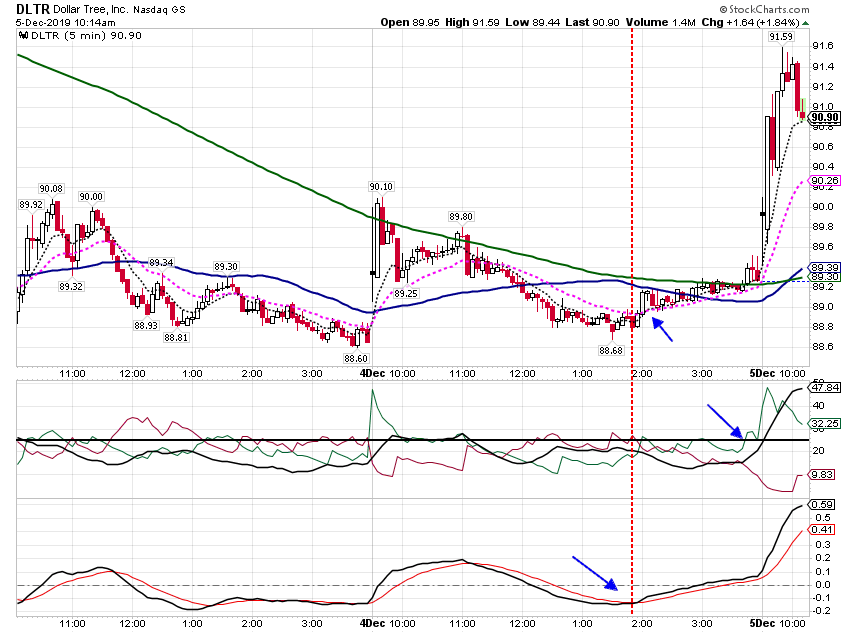Click the 88.60 low price label on the chart
This screenshot has height=633, width=850.
(x=356, y=358)
